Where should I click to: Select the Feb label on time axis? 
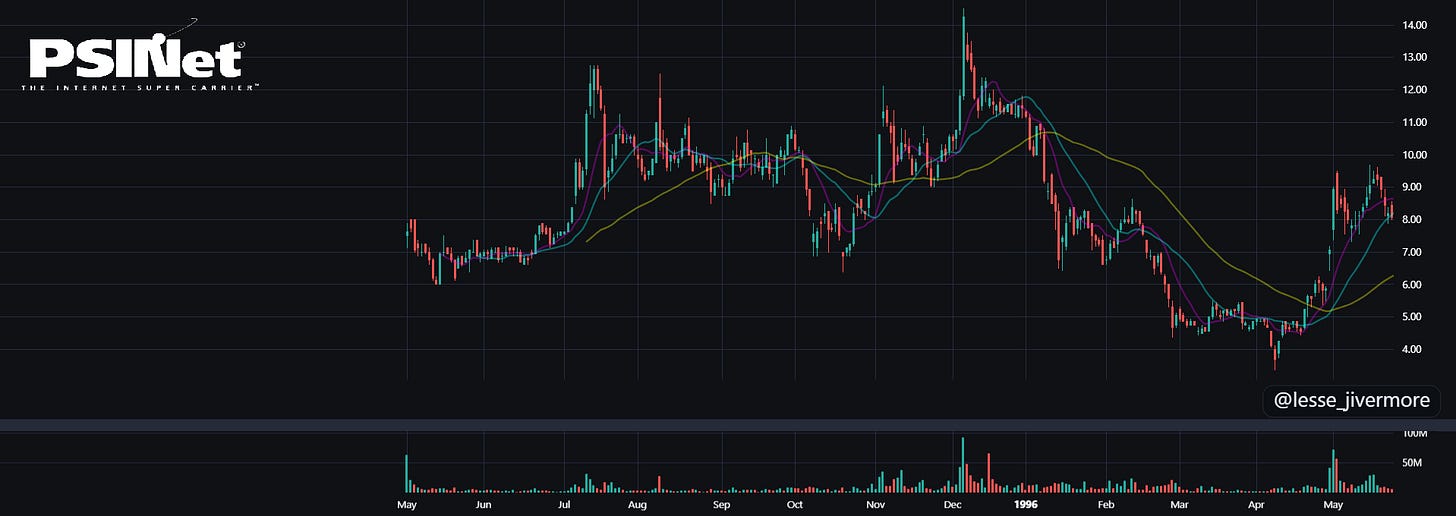pyautogui.click(x=1107, y=505)
